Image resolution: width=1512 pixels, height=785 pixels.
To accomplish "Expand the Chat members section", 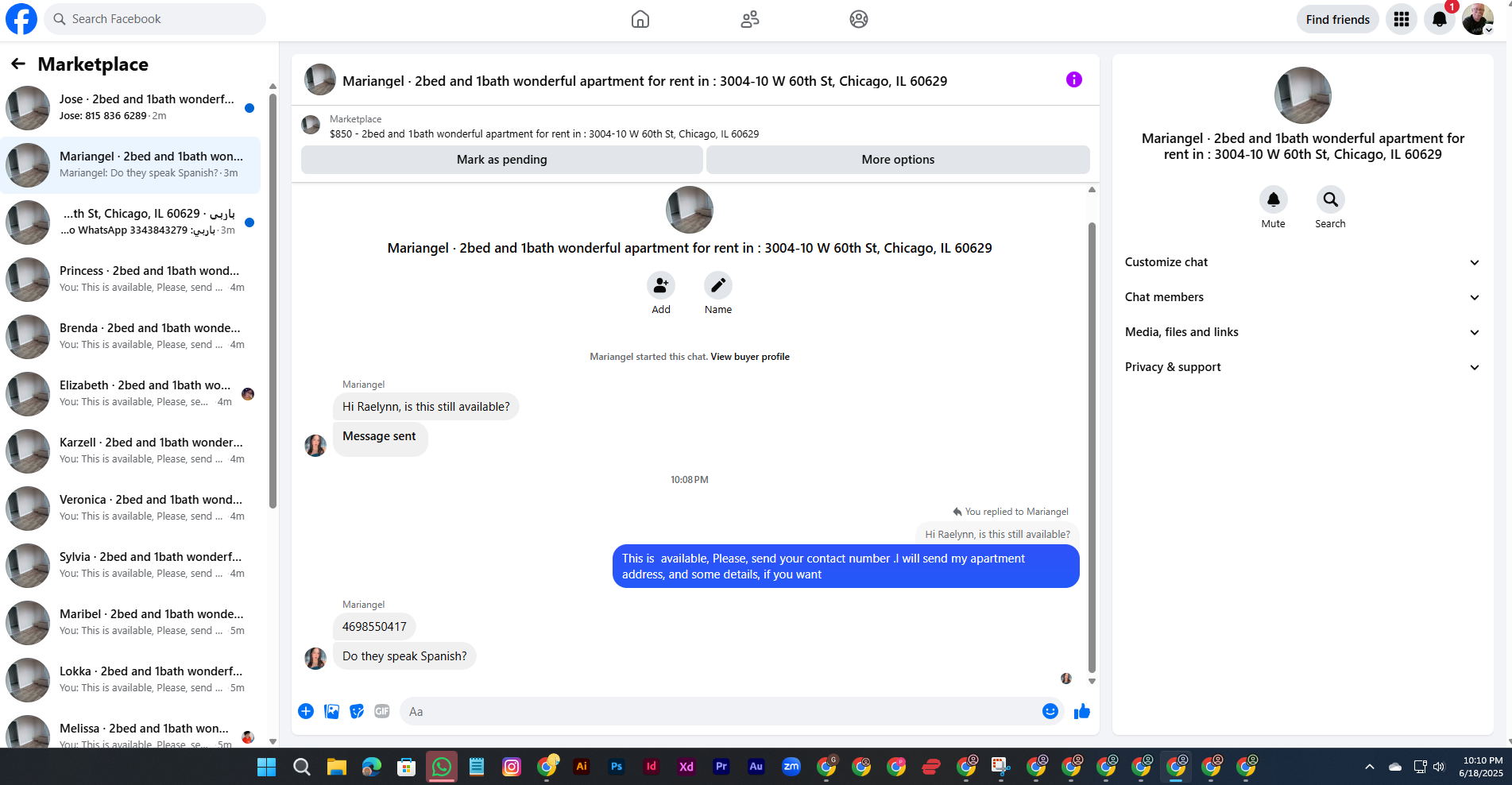I will point(1303,297).
